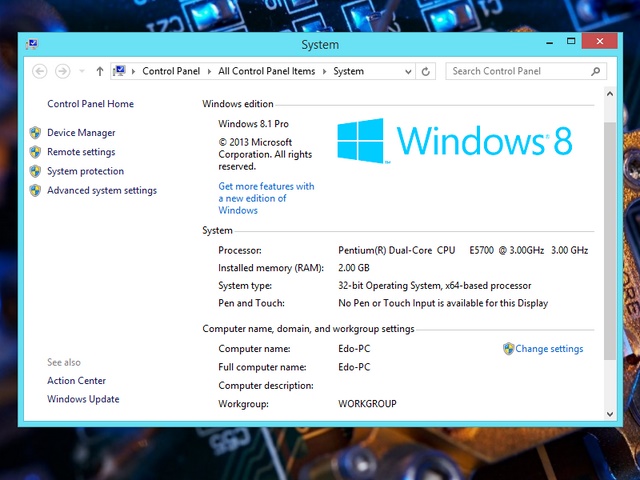Open the recent locations dropdown arrow
The image size is (640, 480).
coord(82,71)
